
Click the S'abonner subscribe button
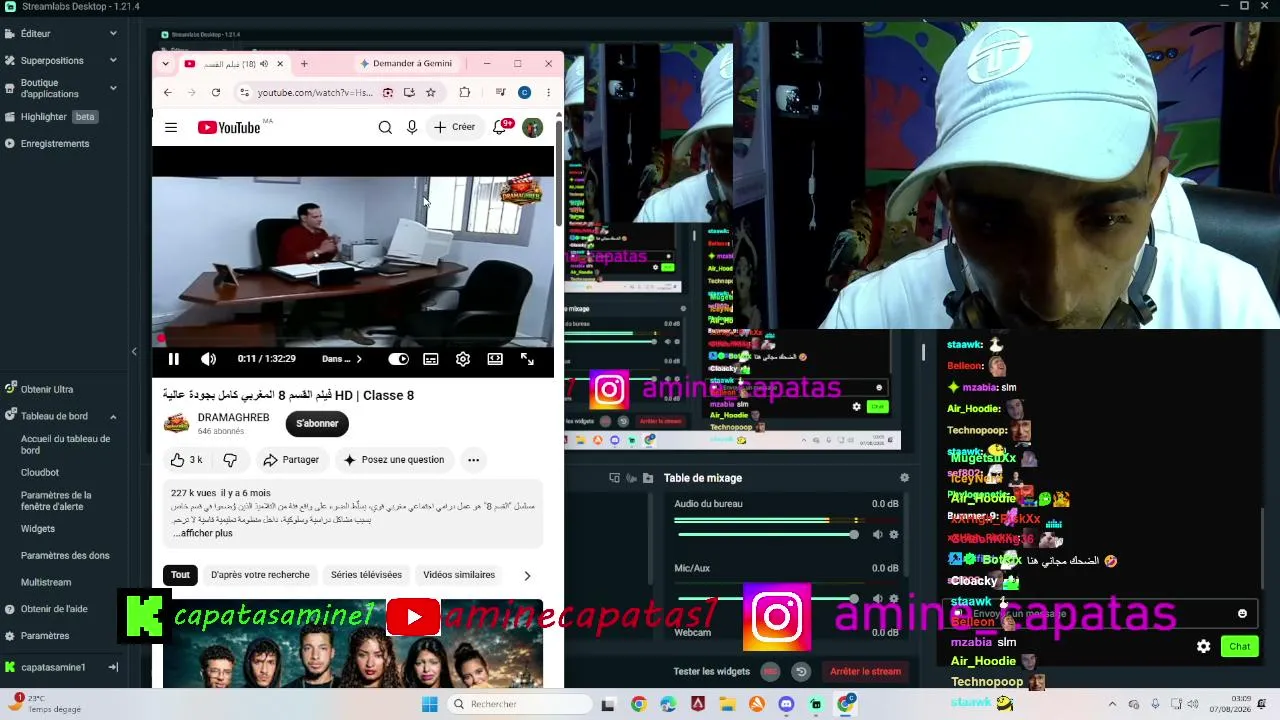click(317, 423)
